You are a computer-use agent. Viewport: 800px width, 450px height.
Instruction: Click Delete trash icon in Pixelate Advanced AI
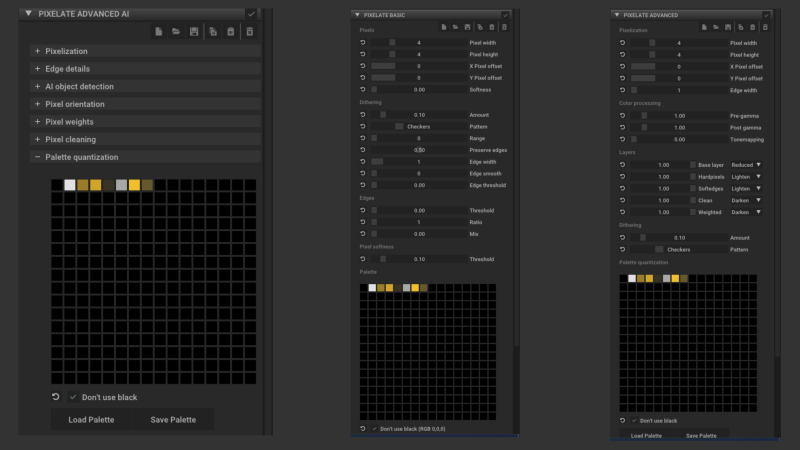coord(249,32)
